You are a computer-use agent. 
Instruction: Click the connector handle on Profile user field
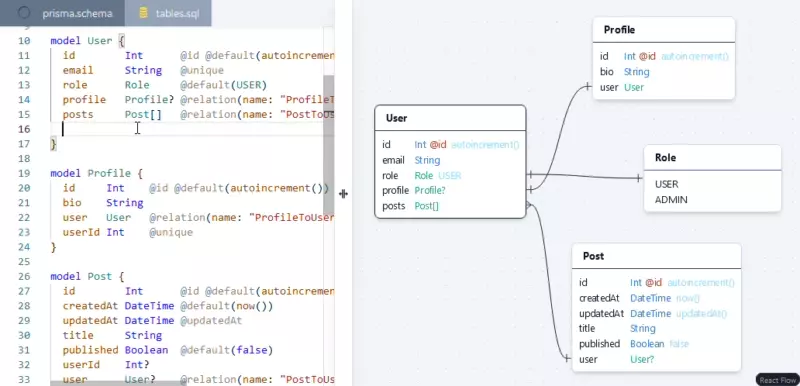coord(588,87)
